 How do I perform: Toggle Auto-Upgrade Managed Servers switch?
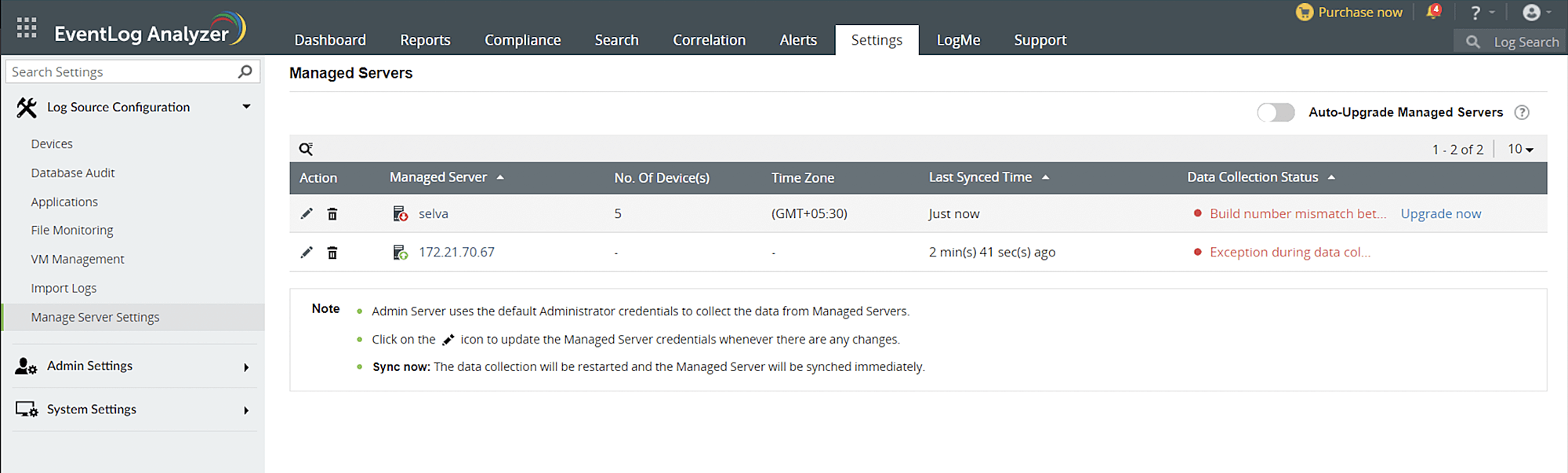click(1276, 112)
